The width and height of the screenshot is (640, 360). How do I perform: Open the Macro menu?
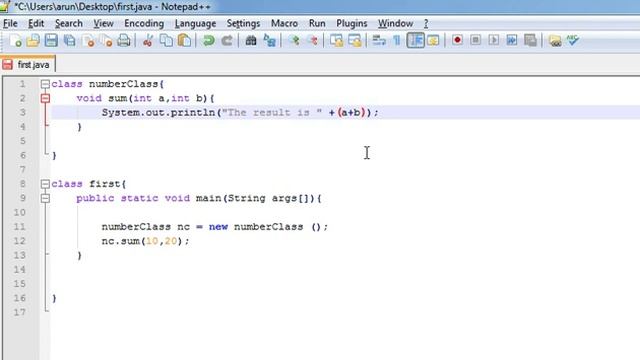click(284, 24)
